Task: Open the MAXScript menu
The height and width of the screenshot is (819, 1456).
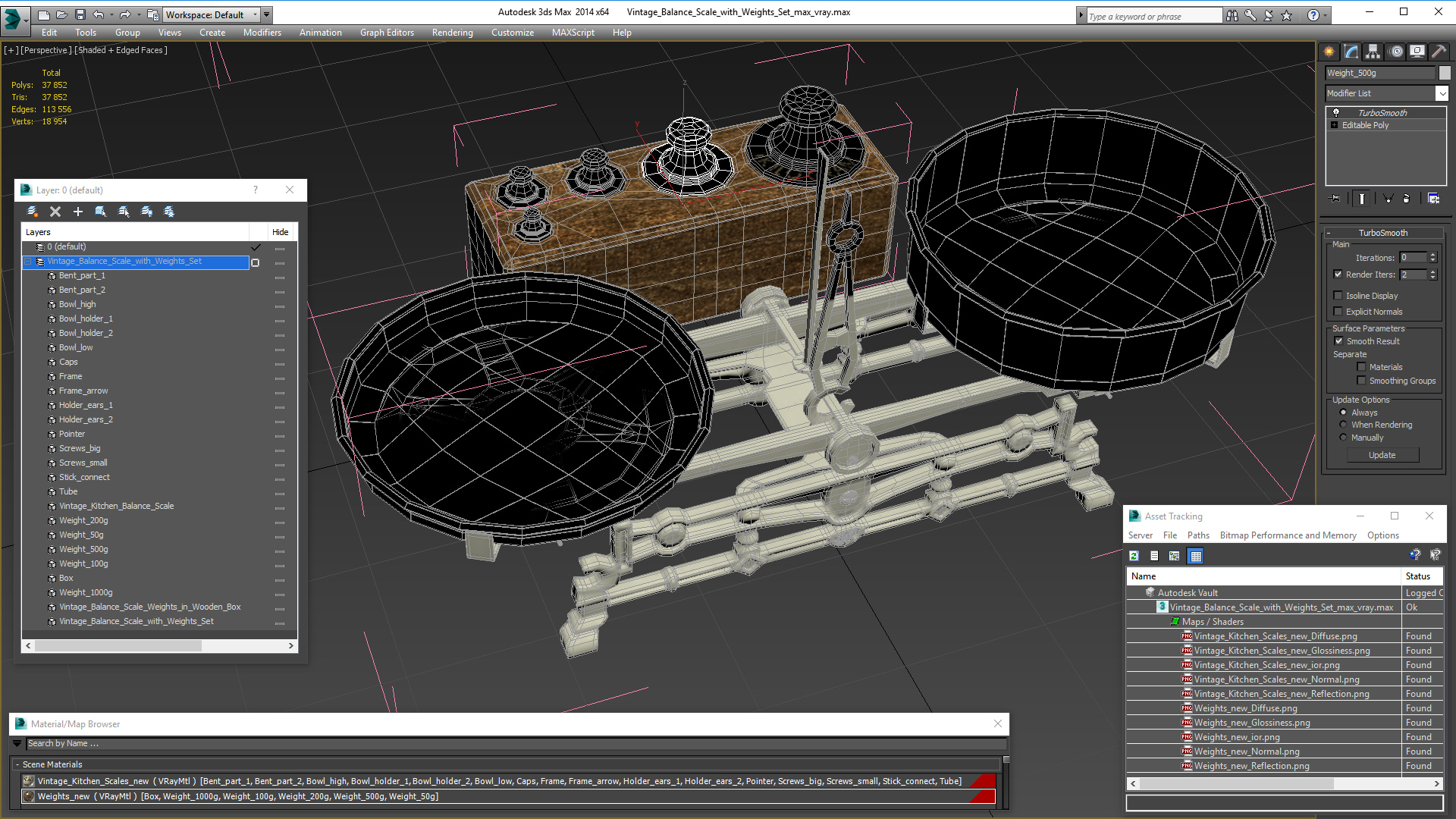Action: [x=573, y=33]
